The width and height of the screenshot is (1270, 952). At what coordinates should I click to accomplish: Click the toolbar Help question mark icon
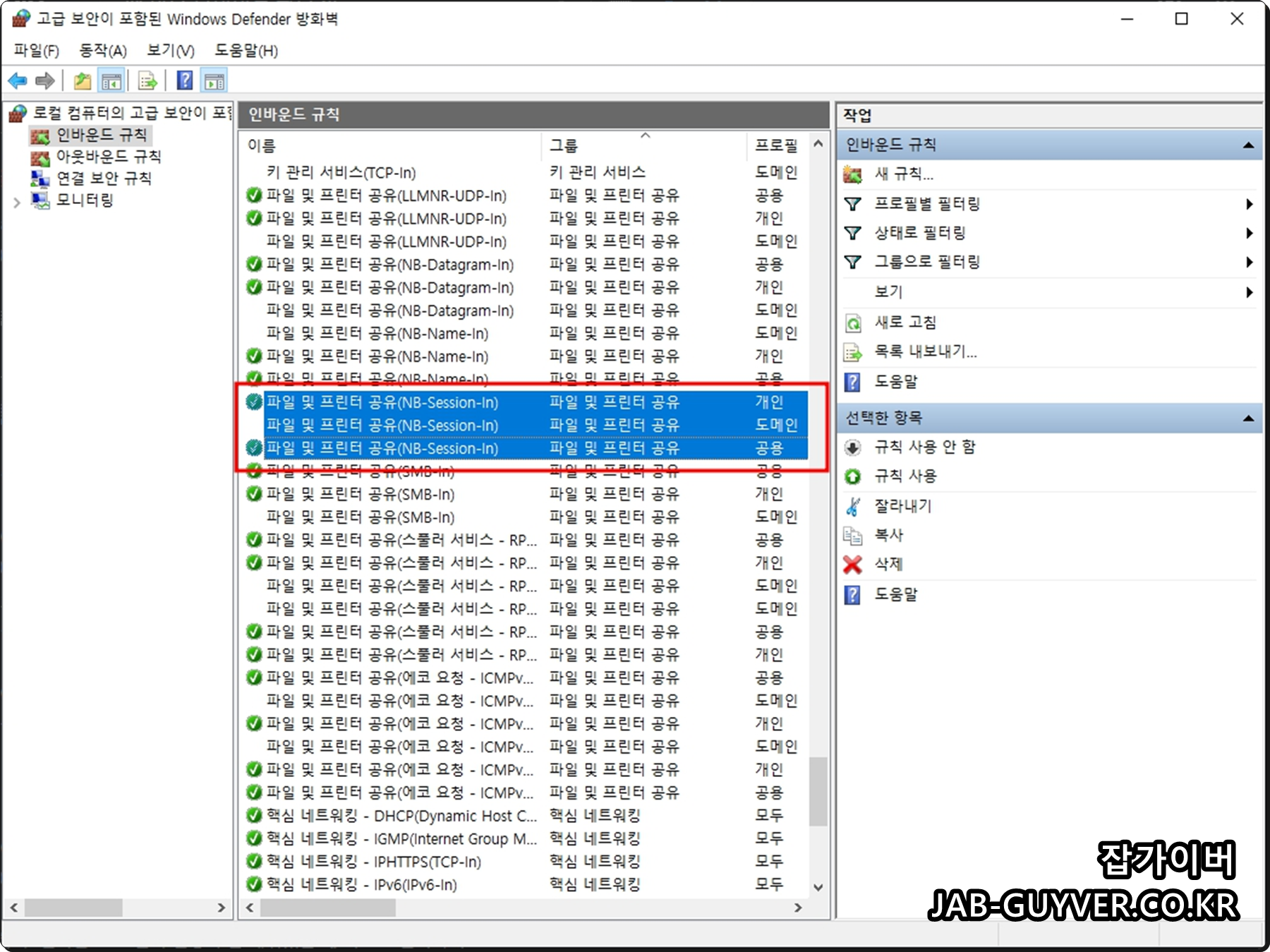pos(185,80)
